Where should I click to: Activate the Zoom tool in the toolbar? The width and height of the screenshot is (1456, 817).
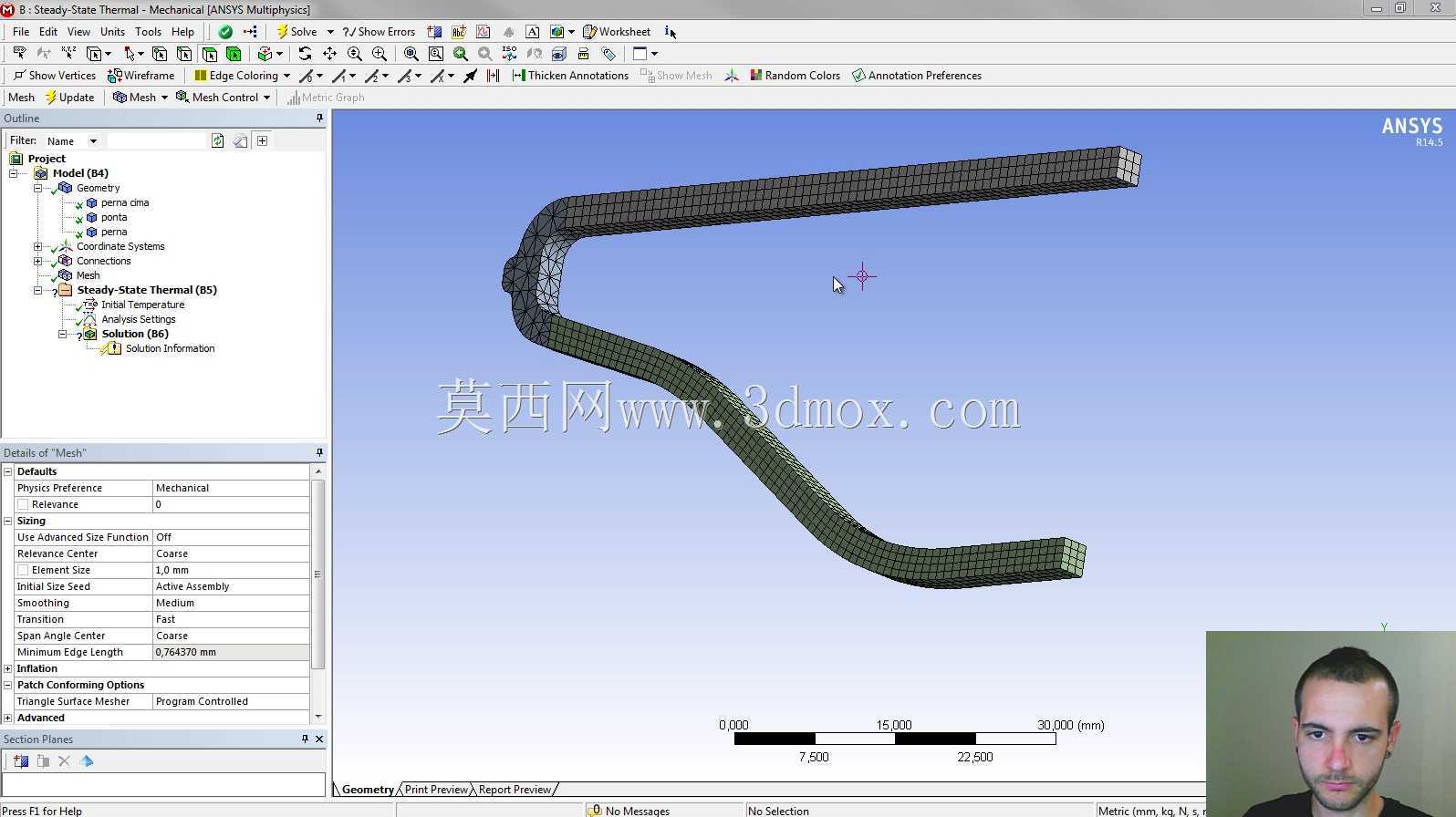click(355, 54)
